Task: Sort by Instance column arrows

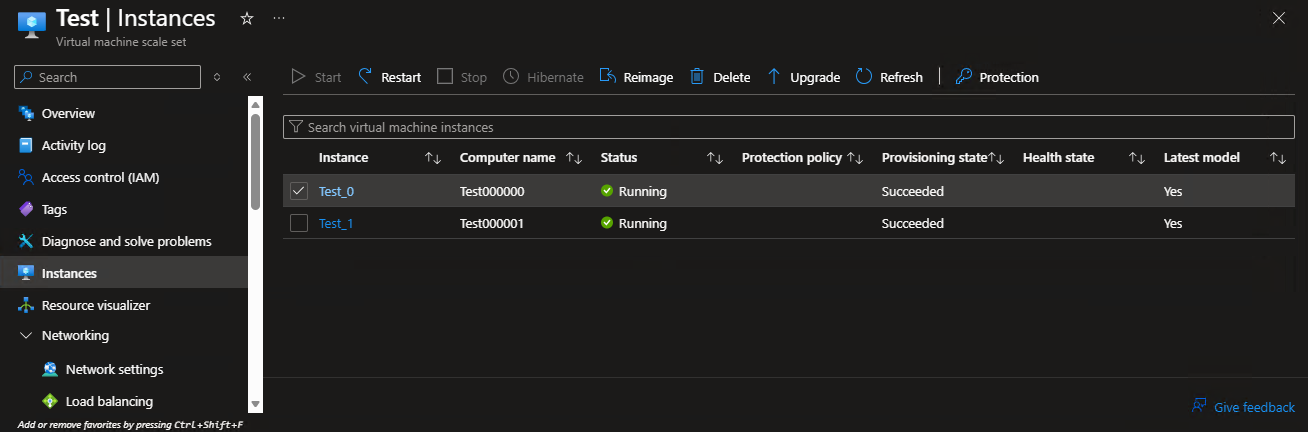Action: pyautogui.click(x=433, y=158)
